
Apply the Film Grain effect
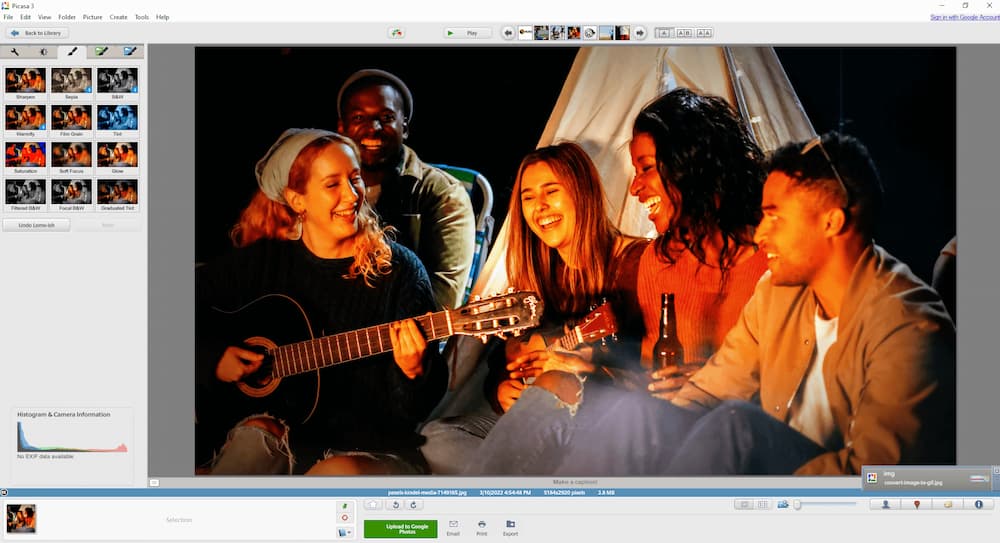click(x=71, y=121)
